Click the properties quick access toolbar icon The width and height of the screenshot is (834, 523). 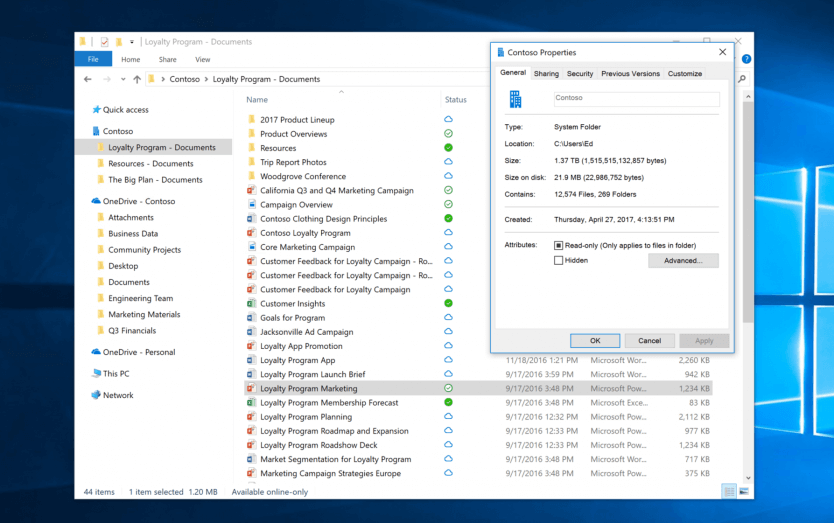click(104, 41)
